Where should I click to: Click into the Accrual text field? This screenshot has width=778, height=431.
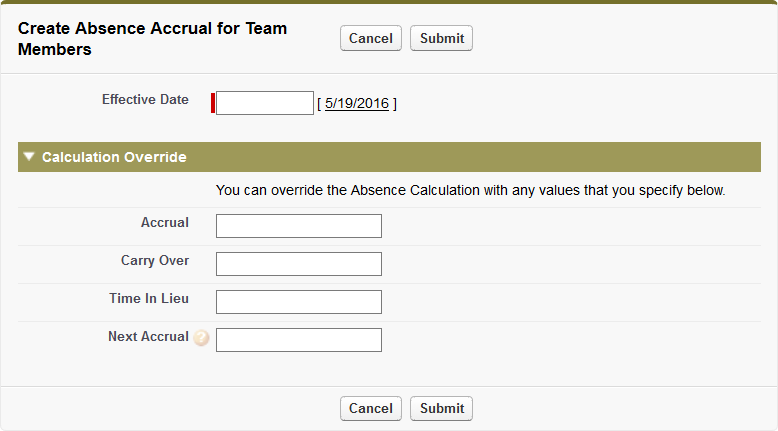pyautogui.click(x=299, y=226)
